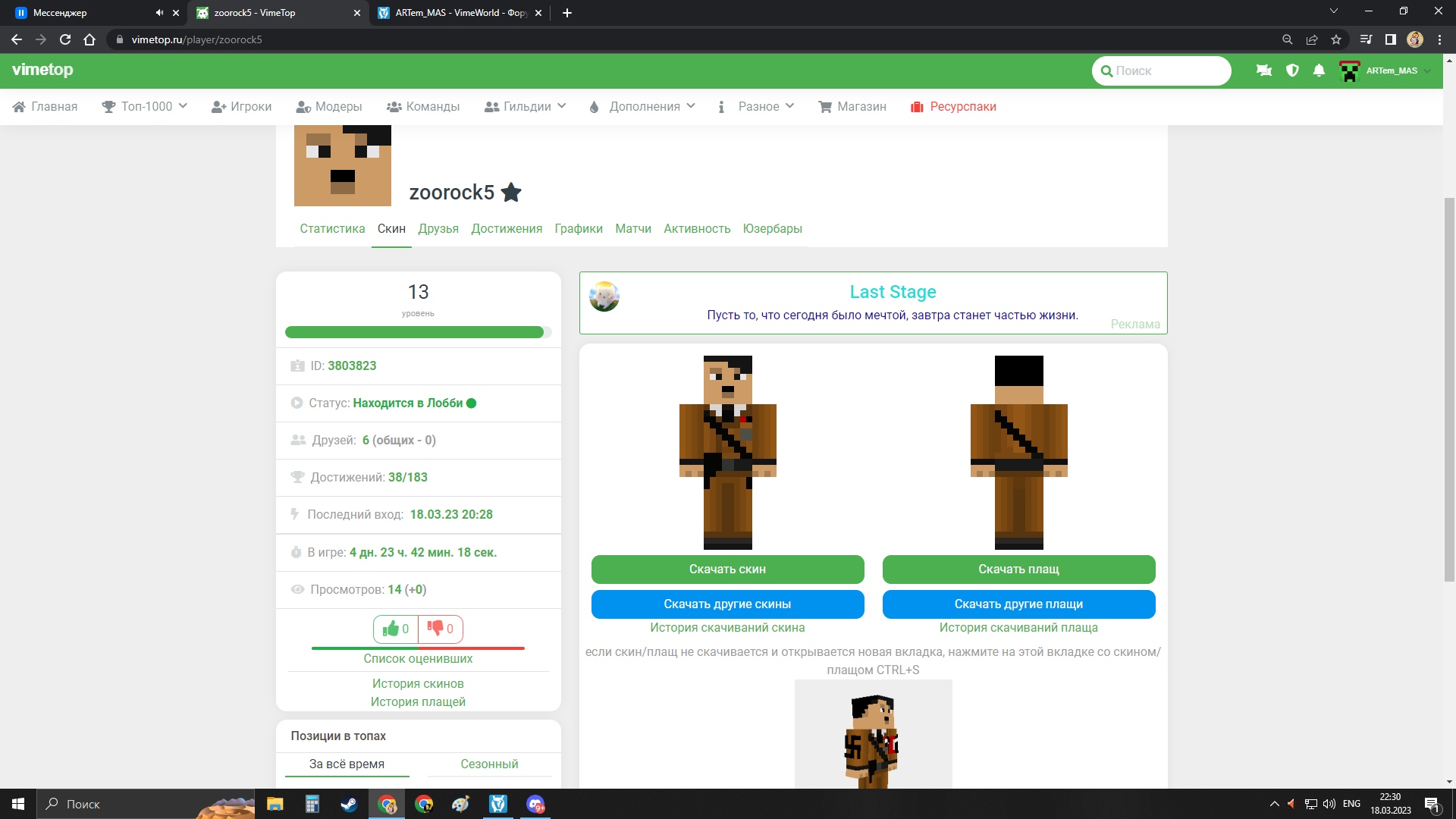Click the shield icon in header
The height and width of the screenshot is (819, 1456).
tap(1292, 71)
